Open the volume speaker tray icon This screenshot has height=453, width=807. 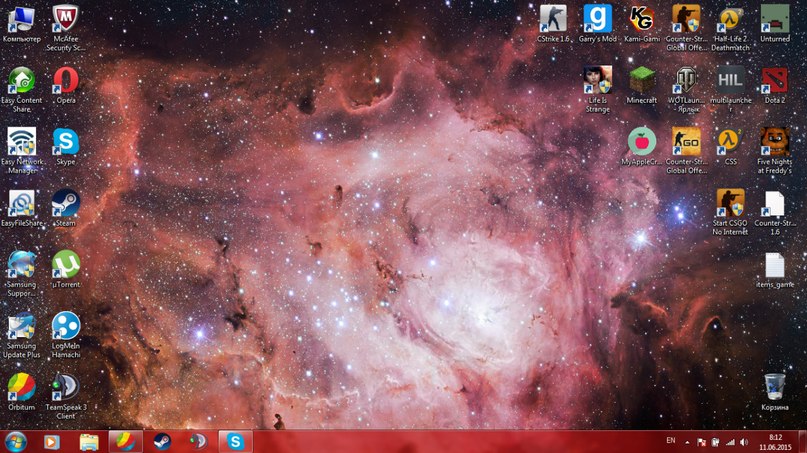[744, 442]
